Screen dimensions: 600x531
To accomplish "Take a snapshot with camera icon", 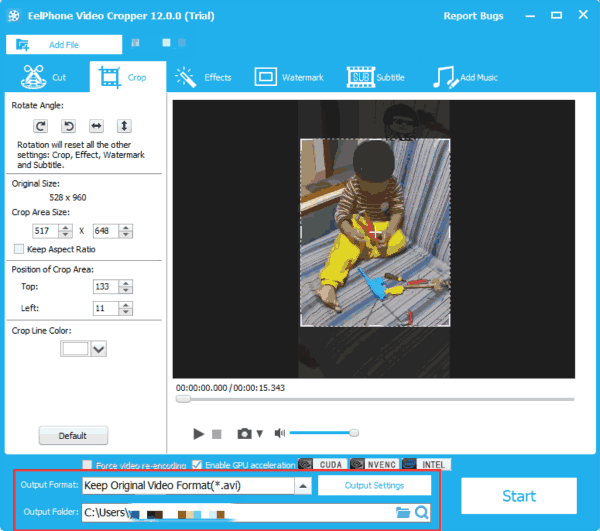I will point(245,433).
